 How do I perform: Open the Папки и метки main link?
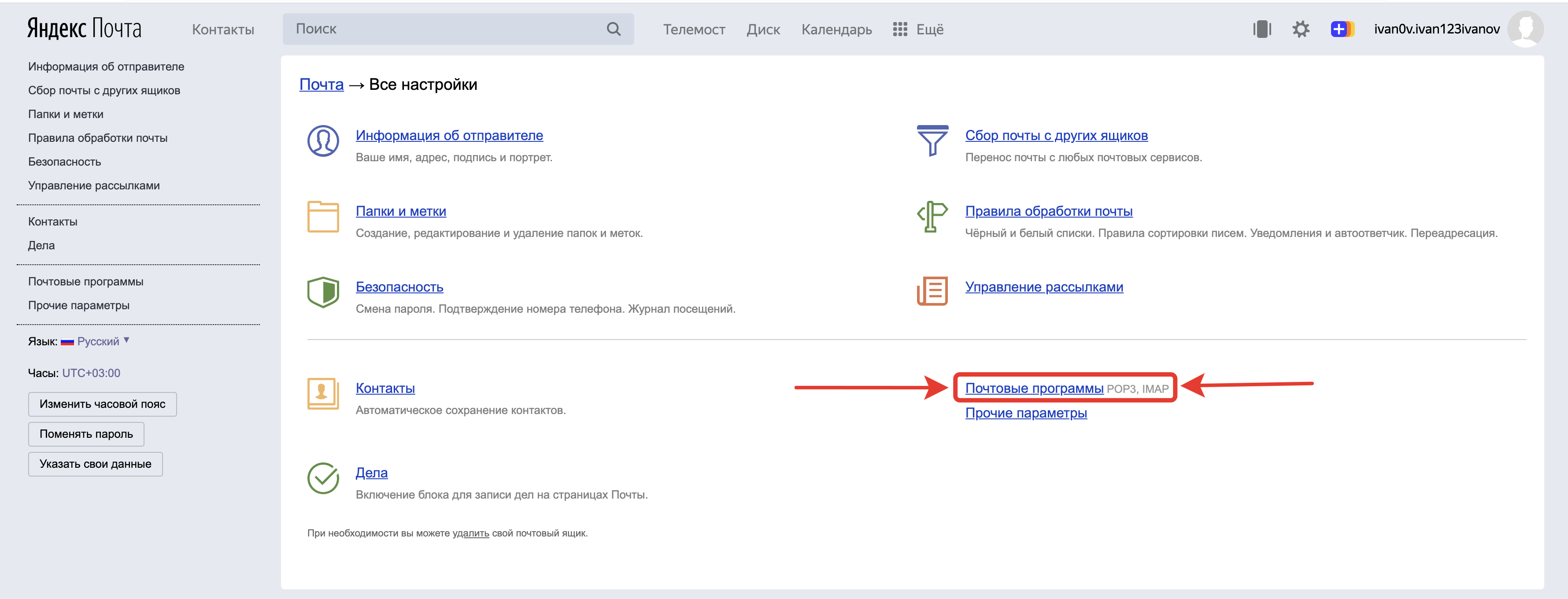[x=400, y=211]
